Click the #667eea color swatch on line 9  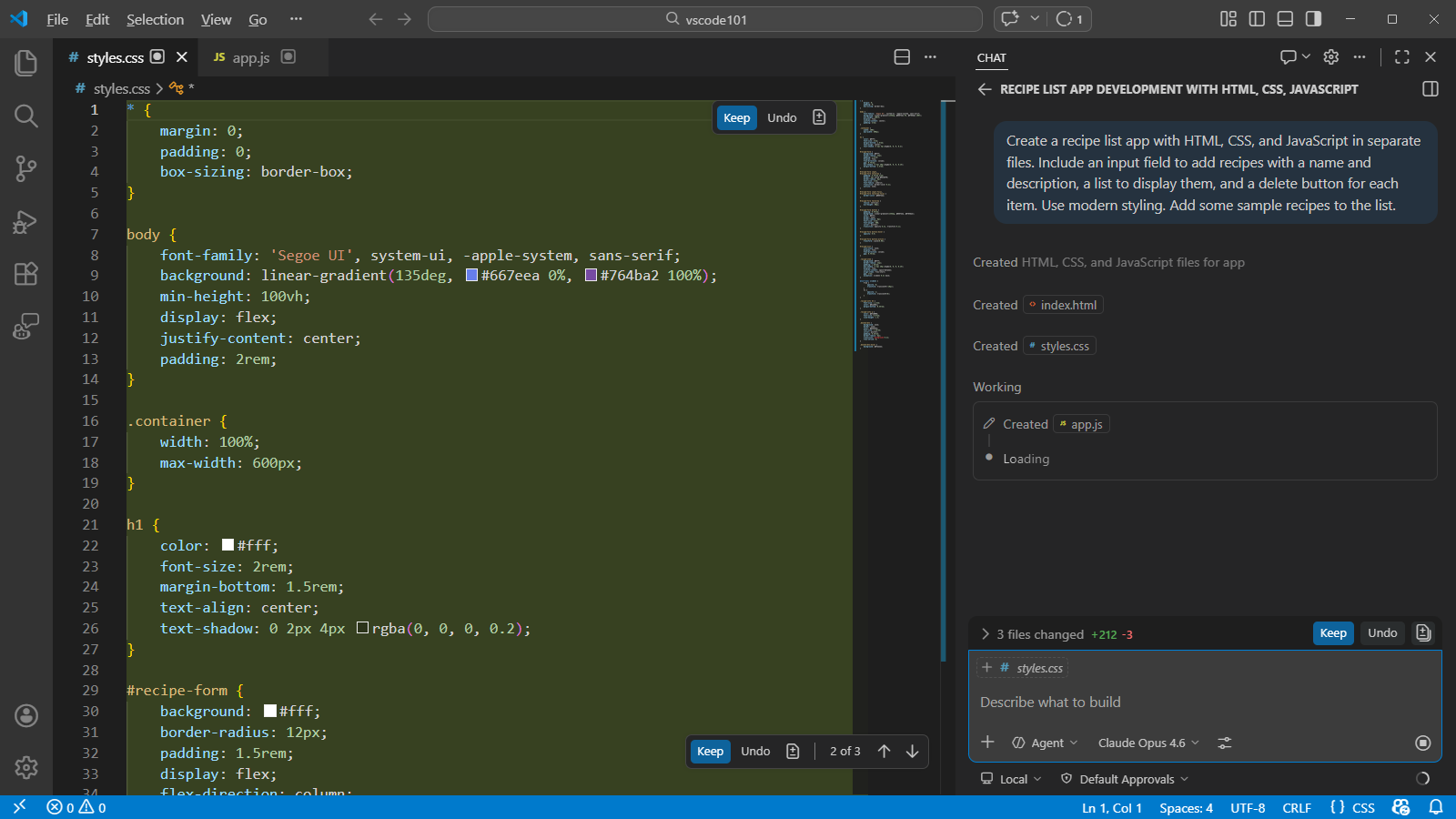471,275
